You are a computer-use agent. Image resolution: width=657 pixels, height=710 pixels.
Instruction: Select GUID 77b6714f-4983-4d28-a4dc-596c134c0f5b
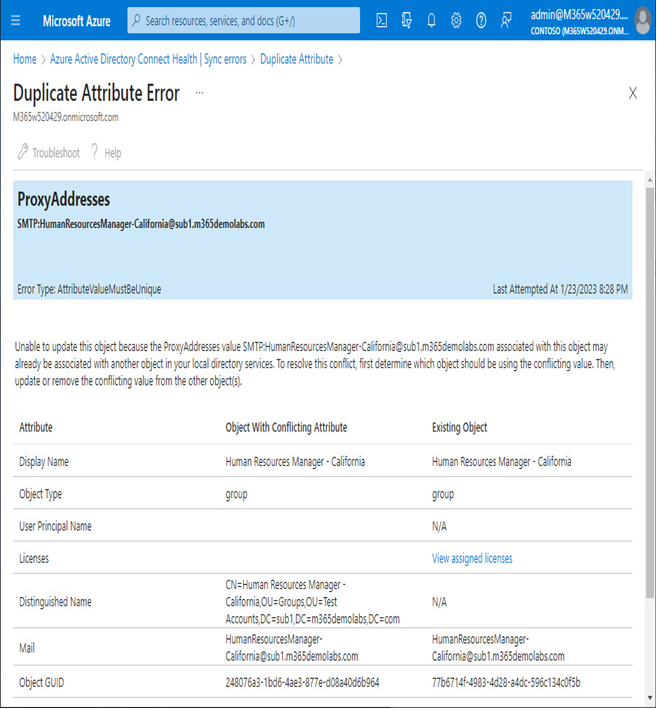click(506, 682)
